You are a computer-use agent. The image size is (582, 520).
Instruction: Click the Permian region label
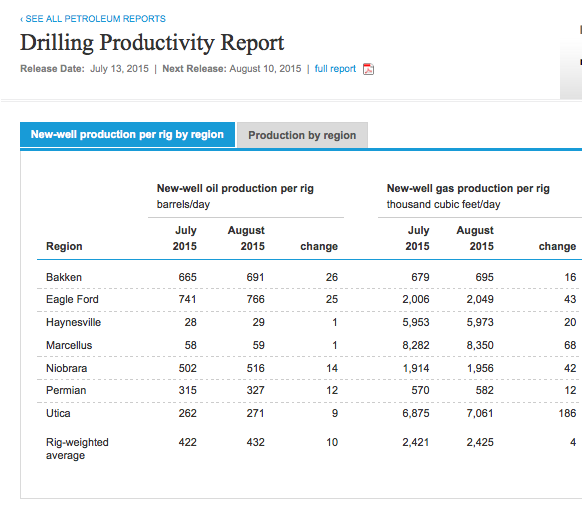[66, 390]
